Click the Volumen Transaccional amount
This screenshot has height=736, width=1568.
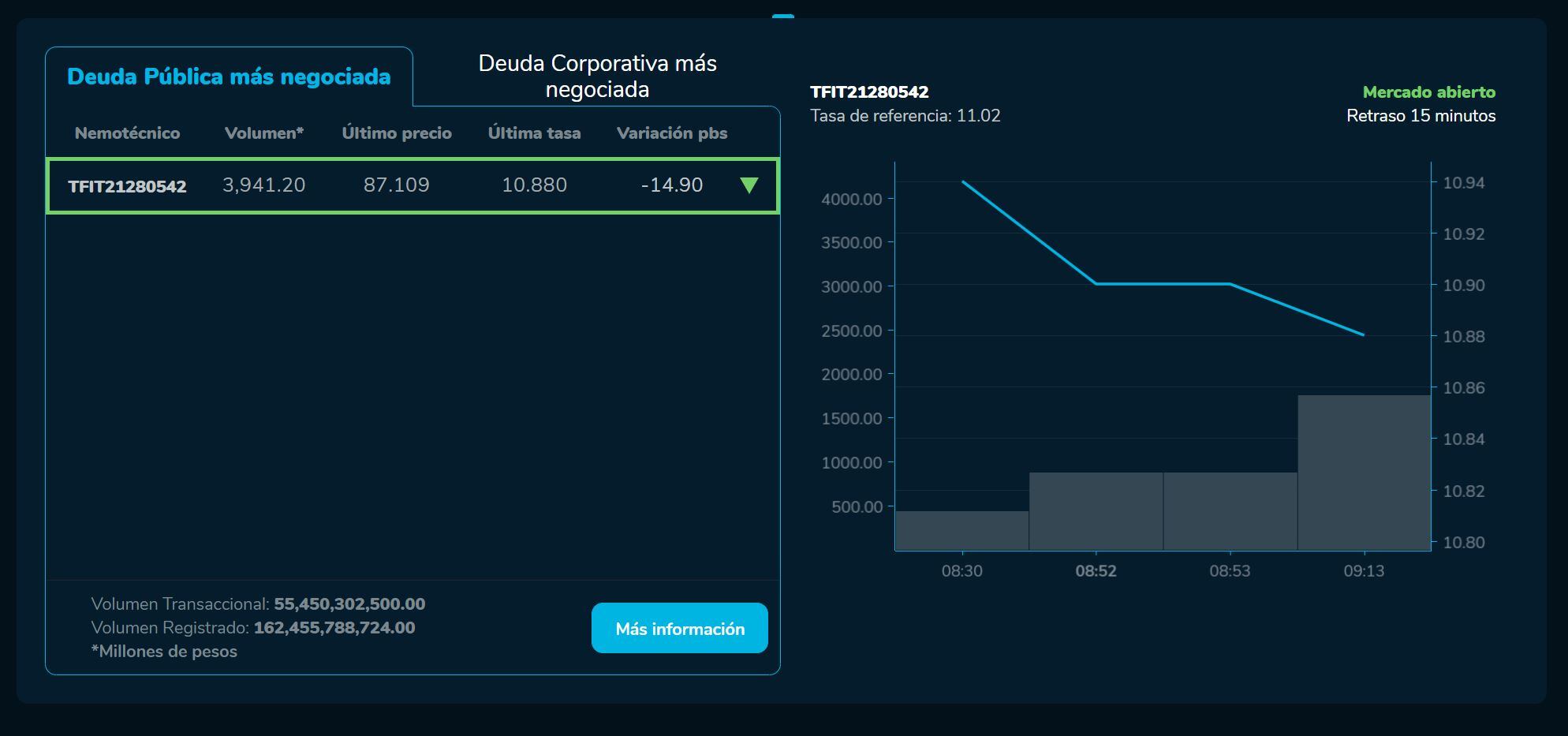(x=349, y=604)
